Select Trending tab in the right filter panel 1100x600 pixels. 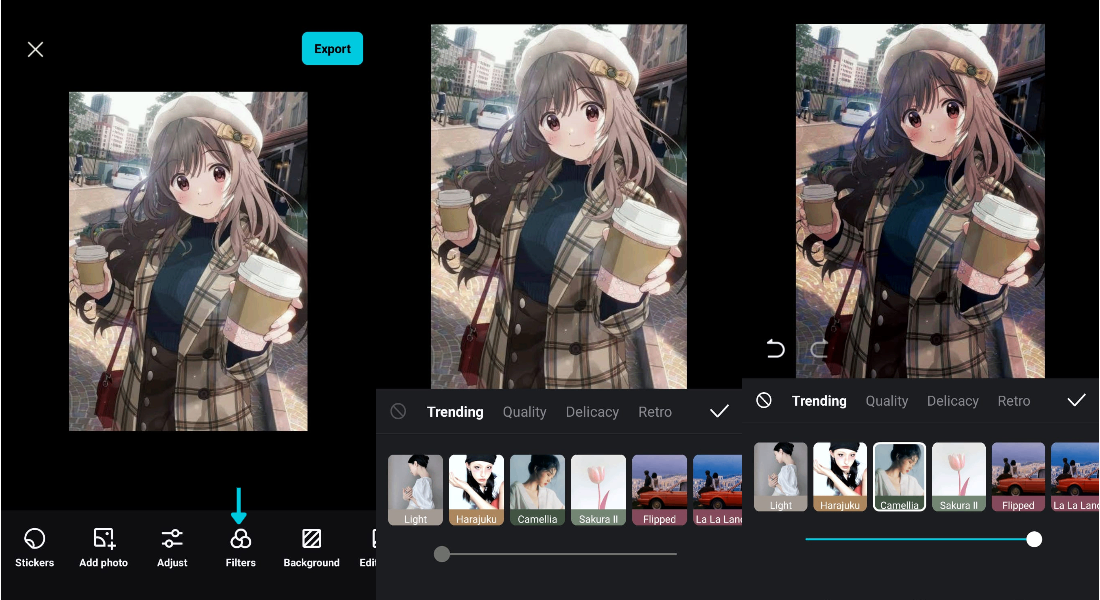819,401
